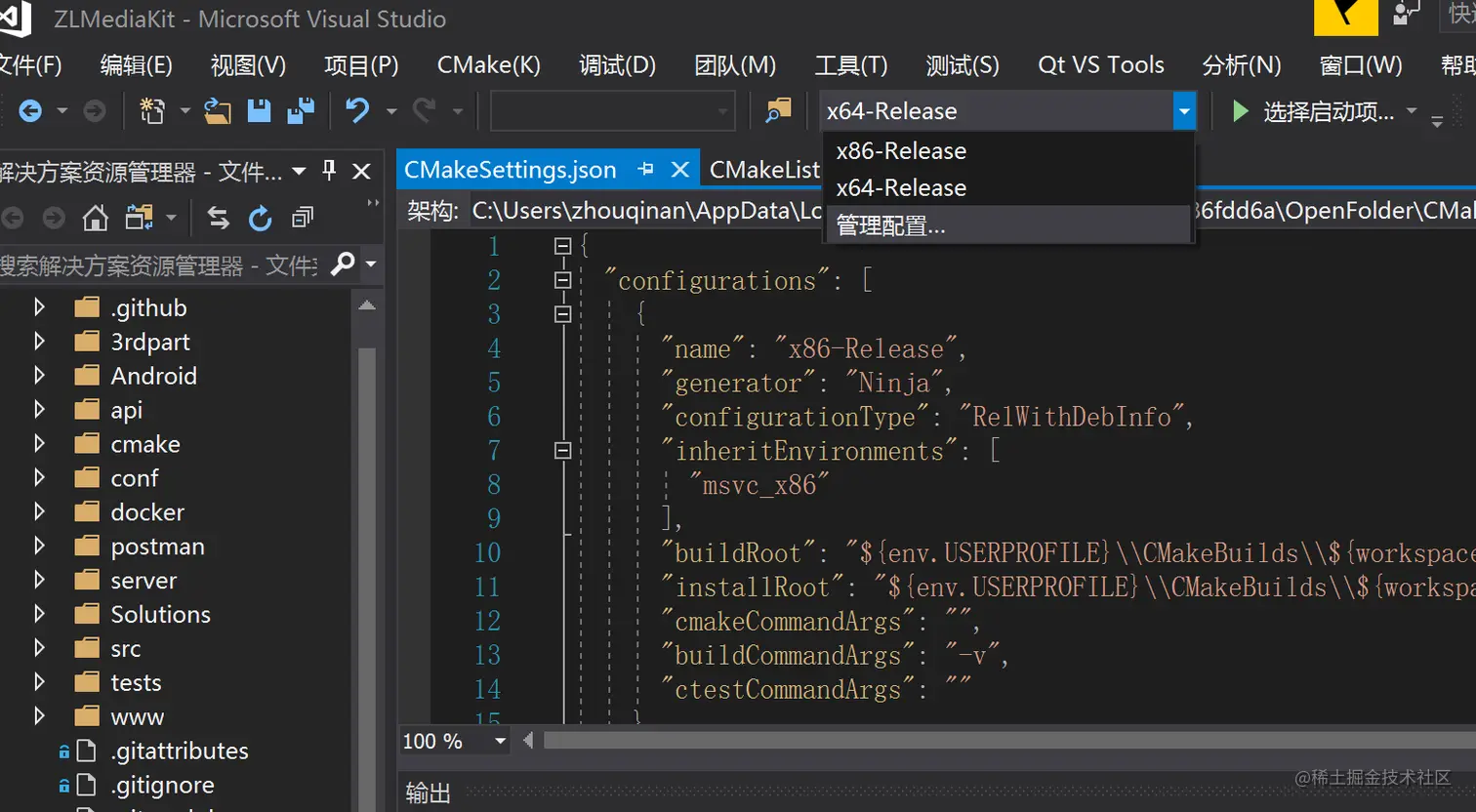
Task: Pin the Solution Explorer panel
Action: click(329, 171)
